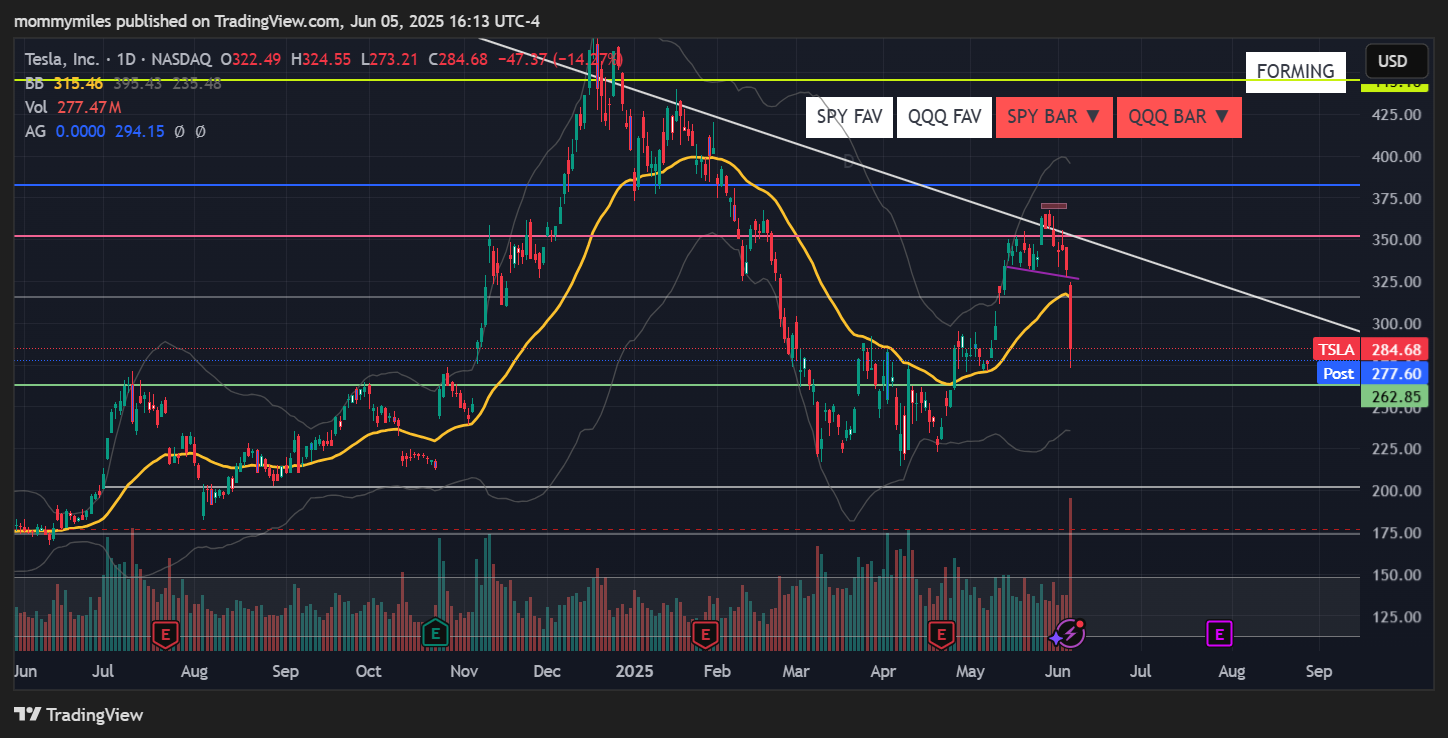The image size is (1448, 738).
Task: Click the red earnings marker before May
Action: tap(940, 633)
